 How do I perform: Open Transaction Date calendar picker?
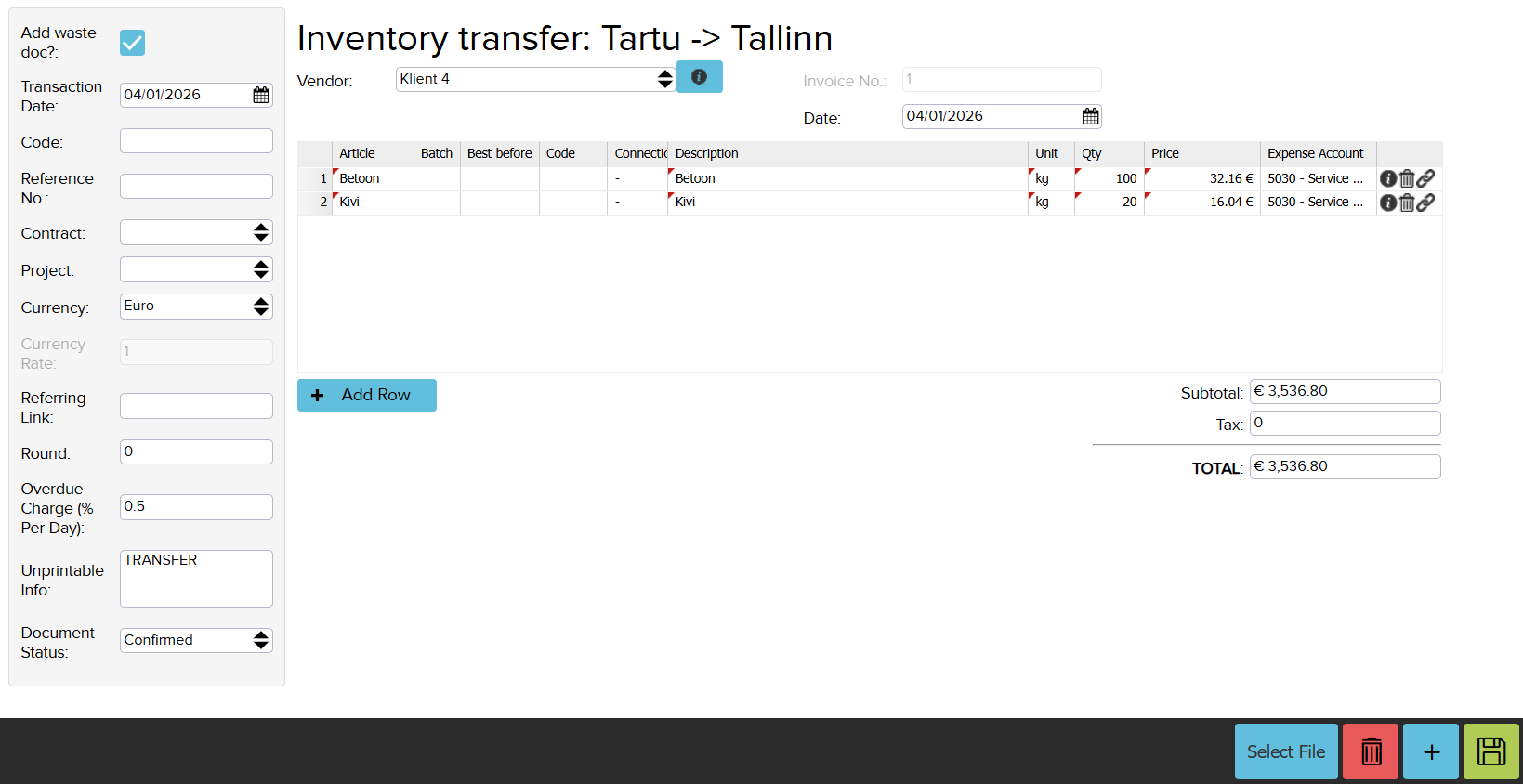point(261,95)
